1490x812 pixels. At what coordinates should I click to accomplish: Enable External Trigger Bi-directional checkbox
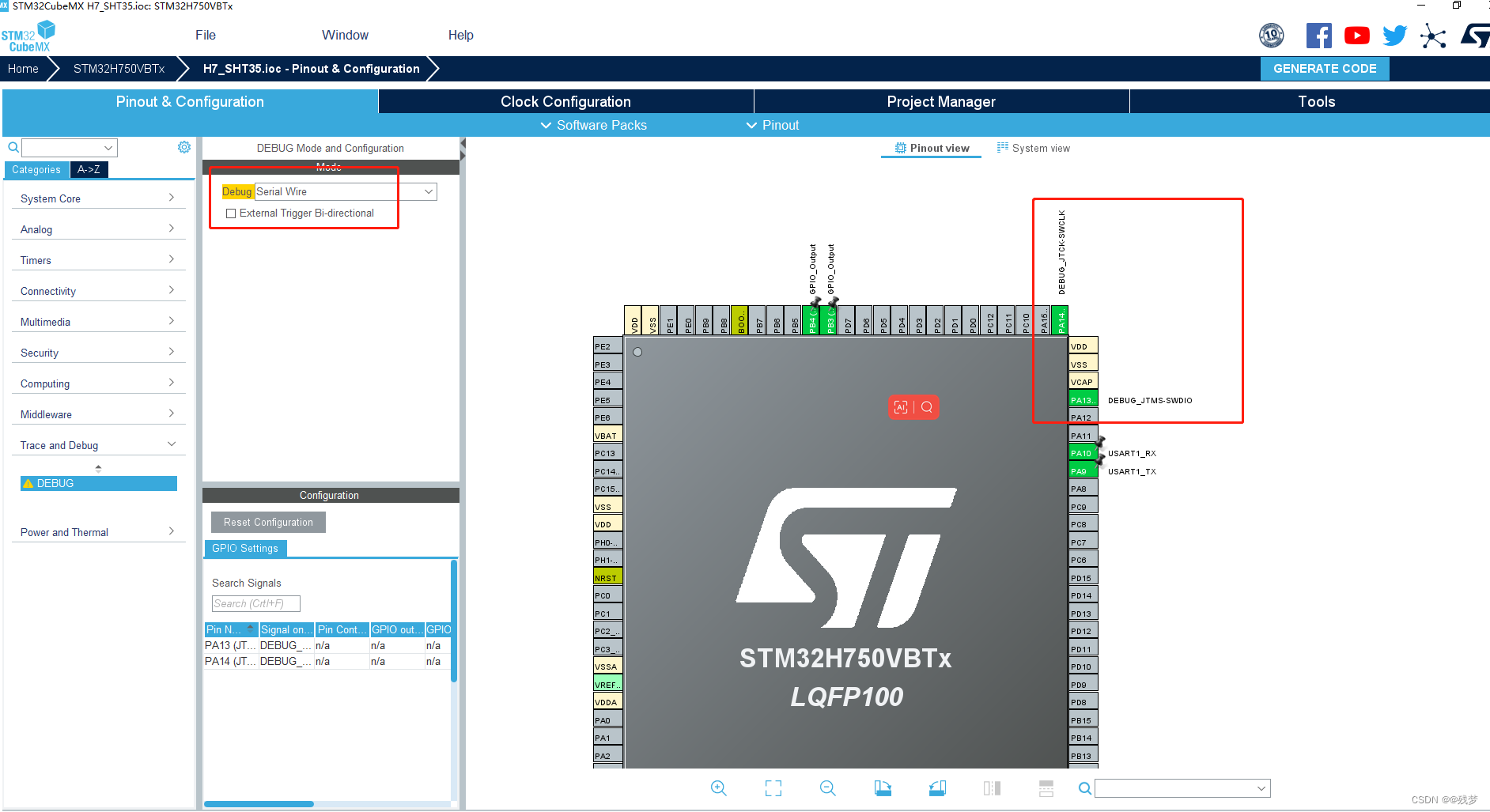[x=231, y=213]
